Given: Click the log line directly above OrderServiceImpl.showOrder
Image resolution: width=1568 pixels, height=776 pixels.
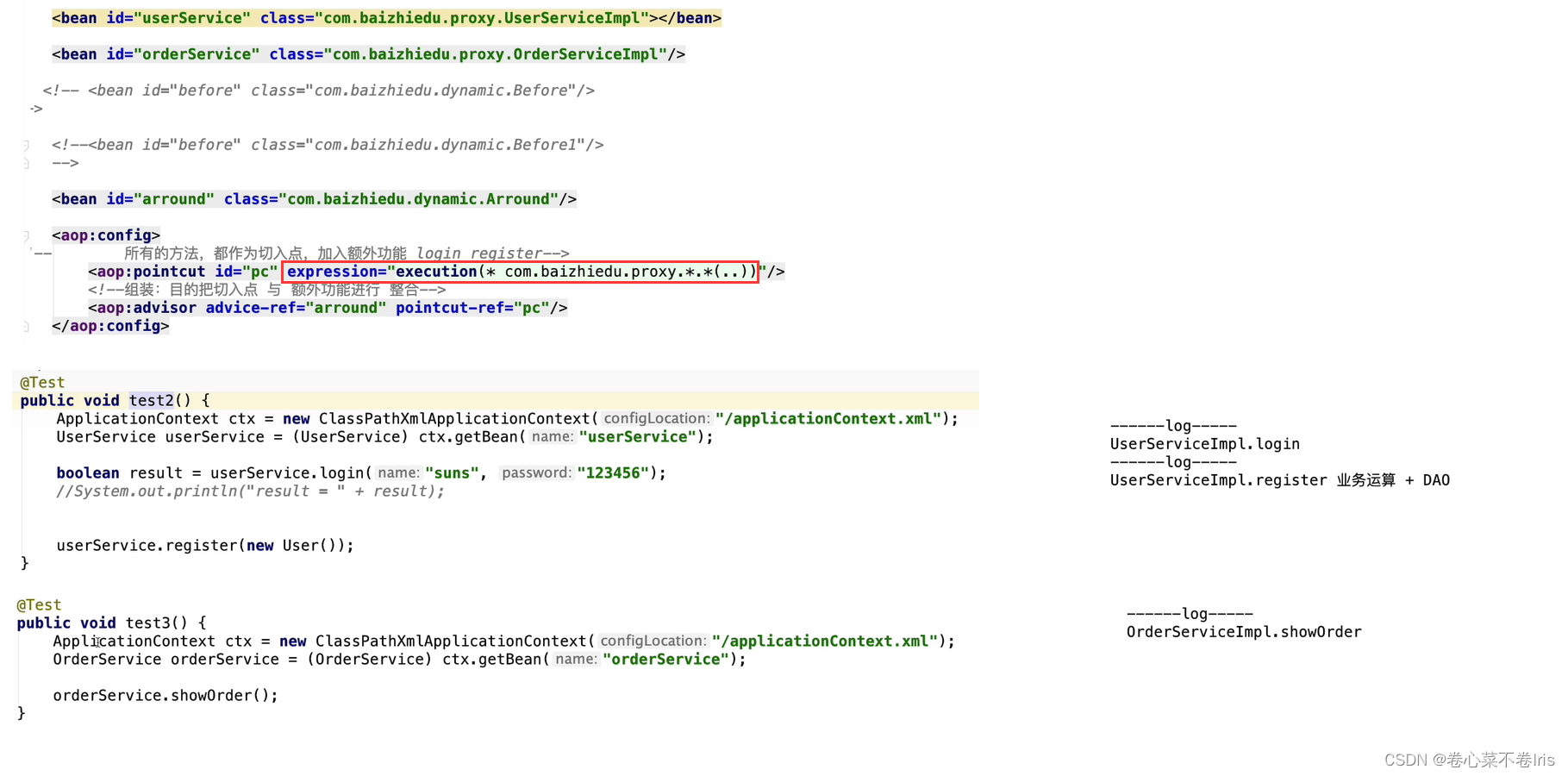Looking at the screenshot, I should tap(1190, 614).
